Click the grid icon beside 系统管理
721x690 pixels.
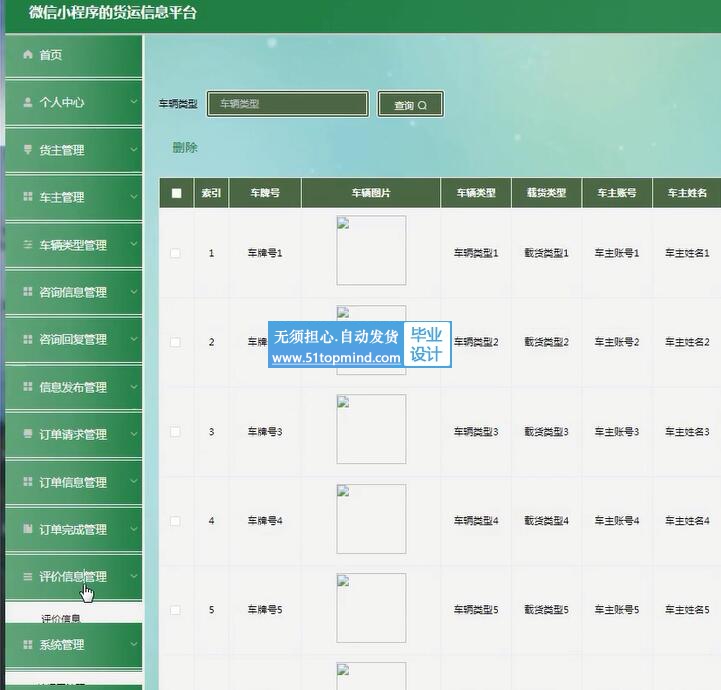pos(28,644)
